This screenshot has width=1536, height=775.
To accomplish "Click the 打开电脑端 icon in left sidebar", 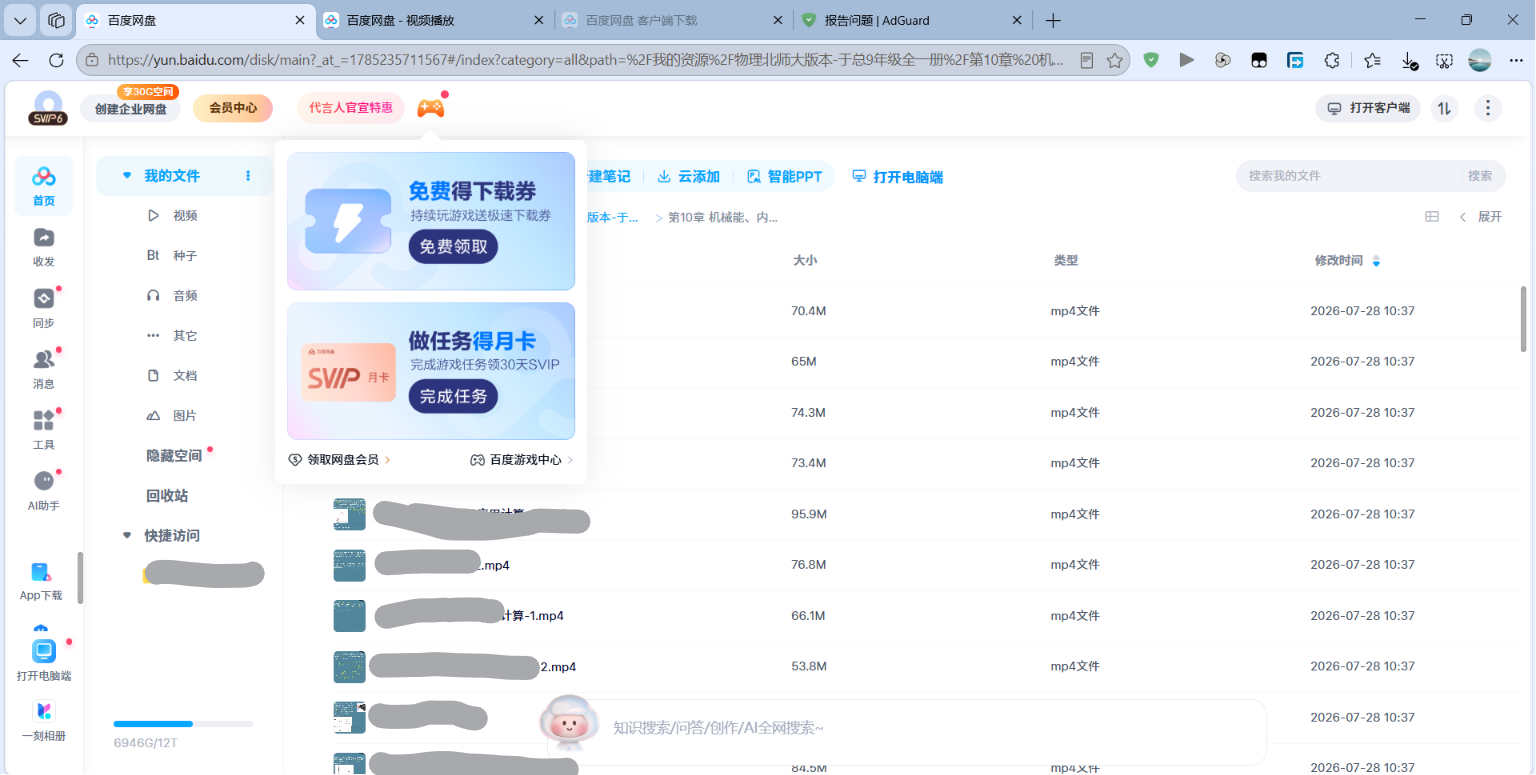I will (x=44, y=661).
